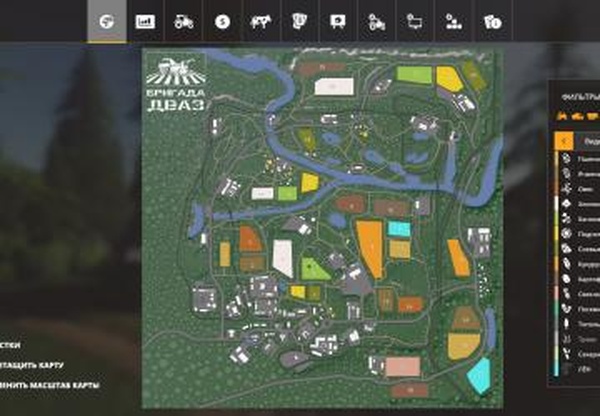Open the map overview globe tab
This screenshot has width=600, height=416.
[x=107, y=21]
